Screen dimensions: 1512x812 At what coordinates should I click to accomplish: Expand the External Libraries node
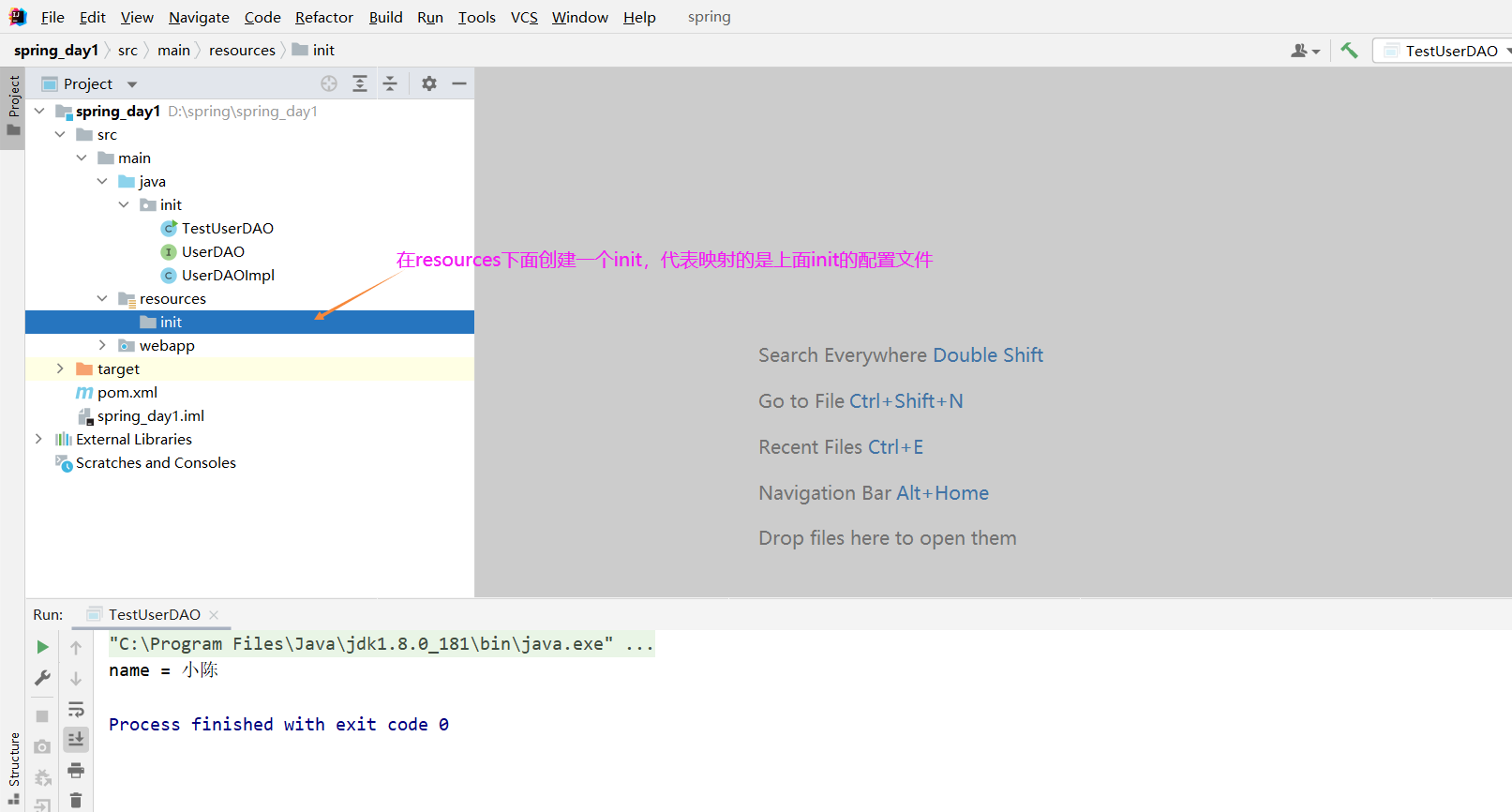pos(38,439)
